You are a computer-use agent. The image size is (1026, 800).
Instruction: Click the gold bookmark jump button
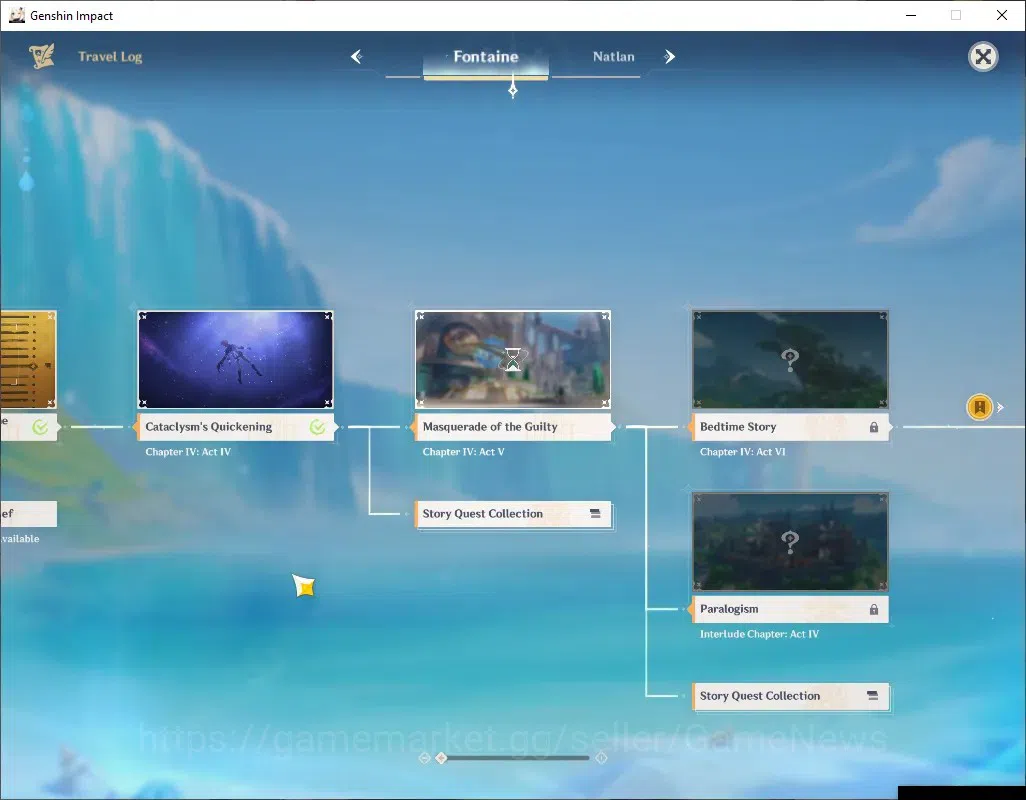(980, 407)
